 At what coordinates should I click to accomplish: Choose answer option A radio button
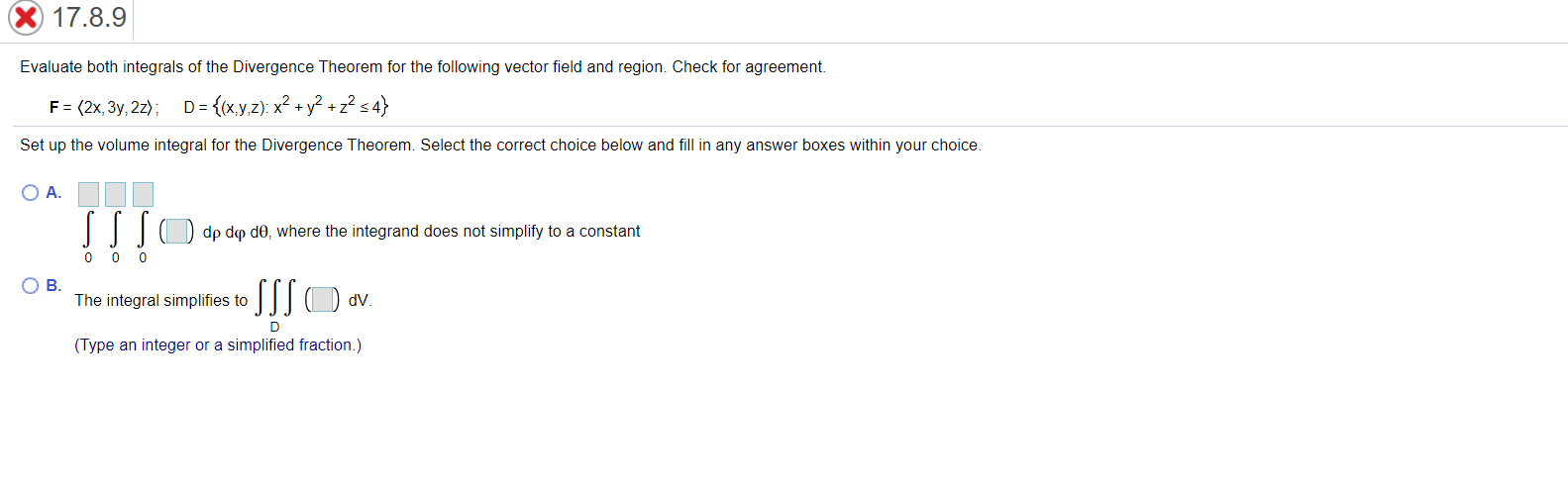31,193
